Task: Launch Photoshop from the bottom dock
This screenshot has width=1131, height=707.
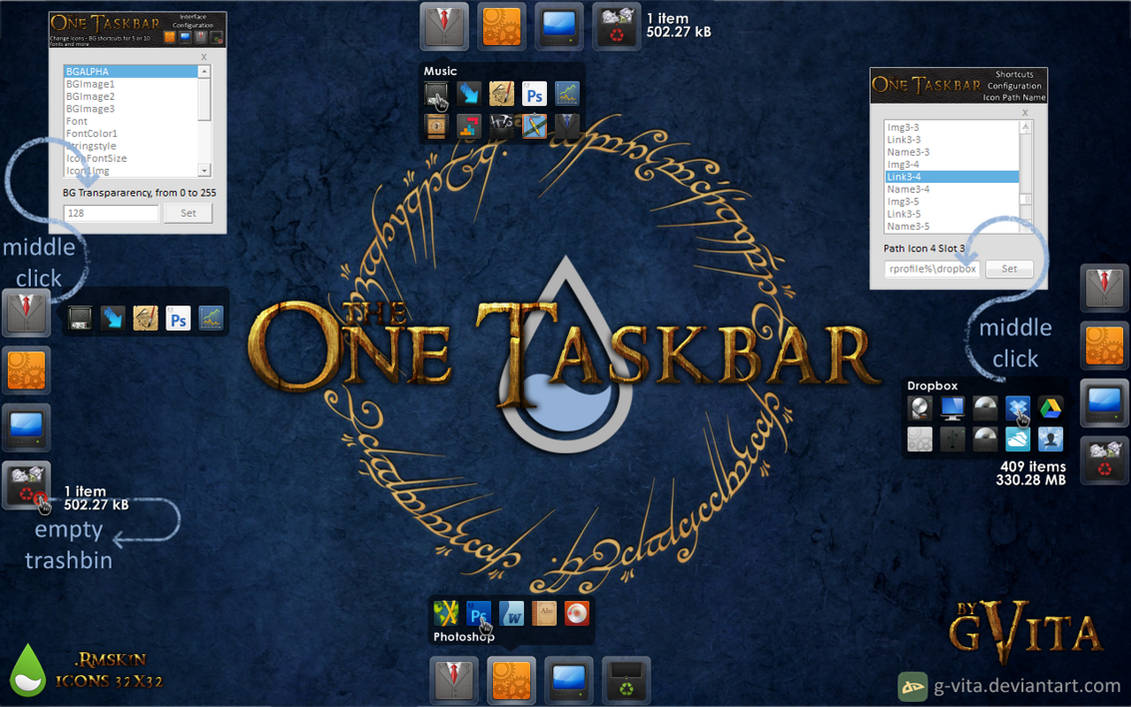Action: click(478, 615)
